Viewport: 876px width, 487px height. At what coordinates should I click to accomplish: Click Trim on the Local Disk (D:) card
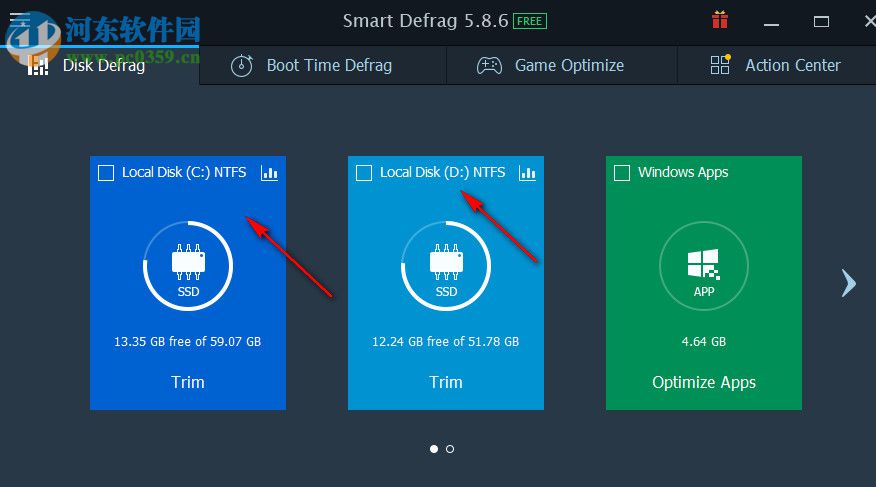coord(446,382)
